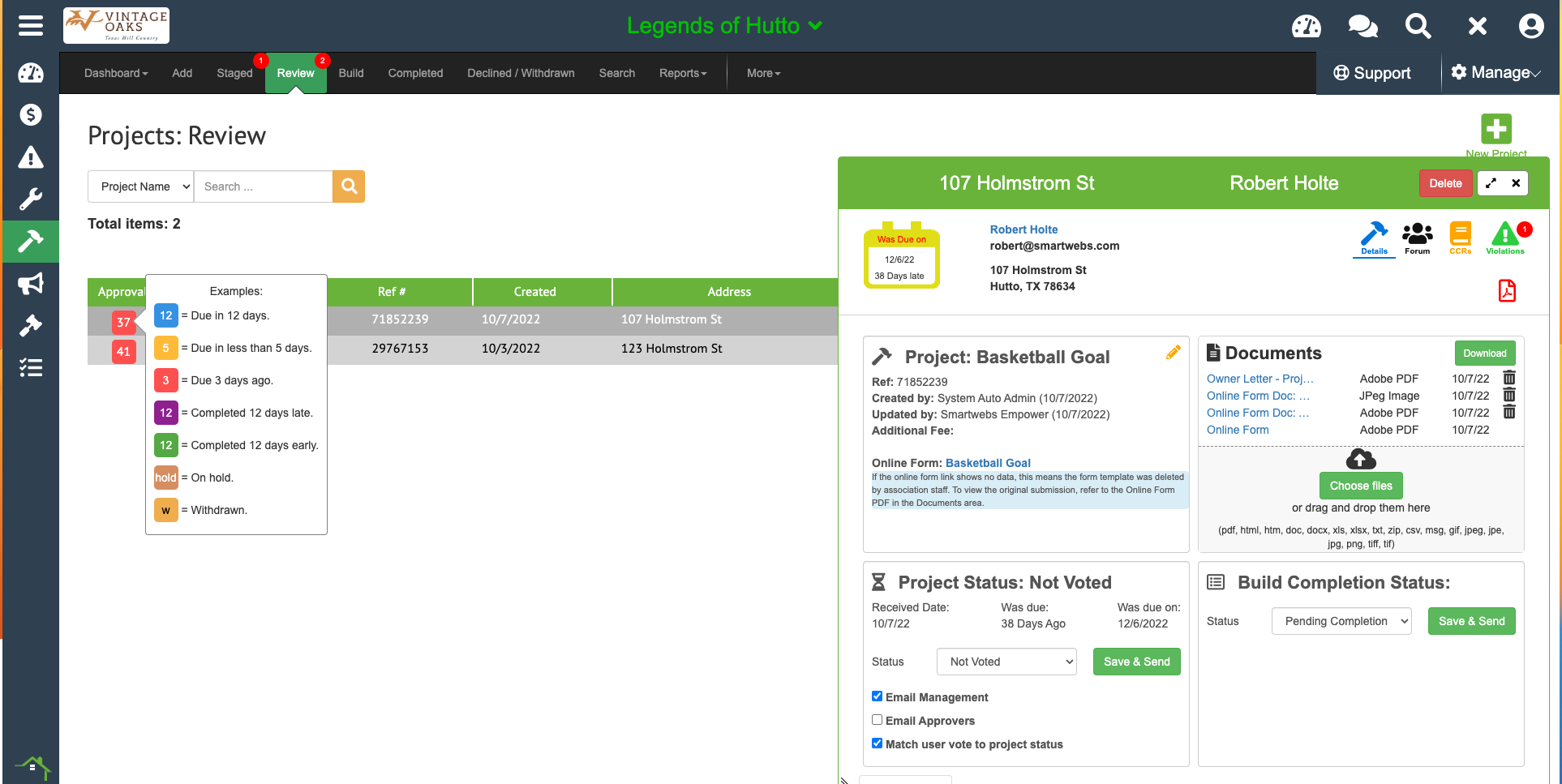
Task: Click the New Project plus icon
Action: [1495, 129]
